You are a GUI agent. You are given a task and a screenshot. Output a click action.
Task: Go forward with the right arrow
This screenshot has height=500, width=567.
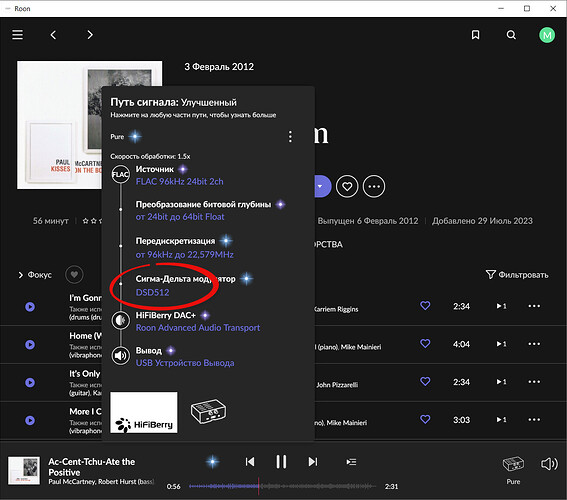(x=90, y=35)
